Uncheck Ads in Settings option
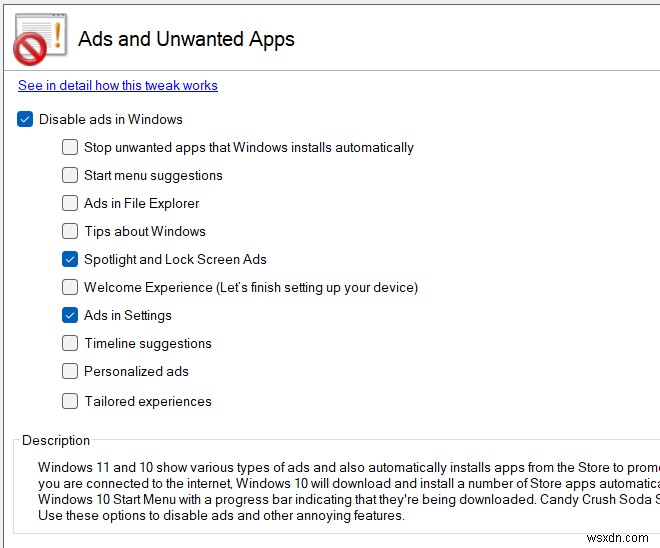This screenshot has height=548, width=660. 70,315
